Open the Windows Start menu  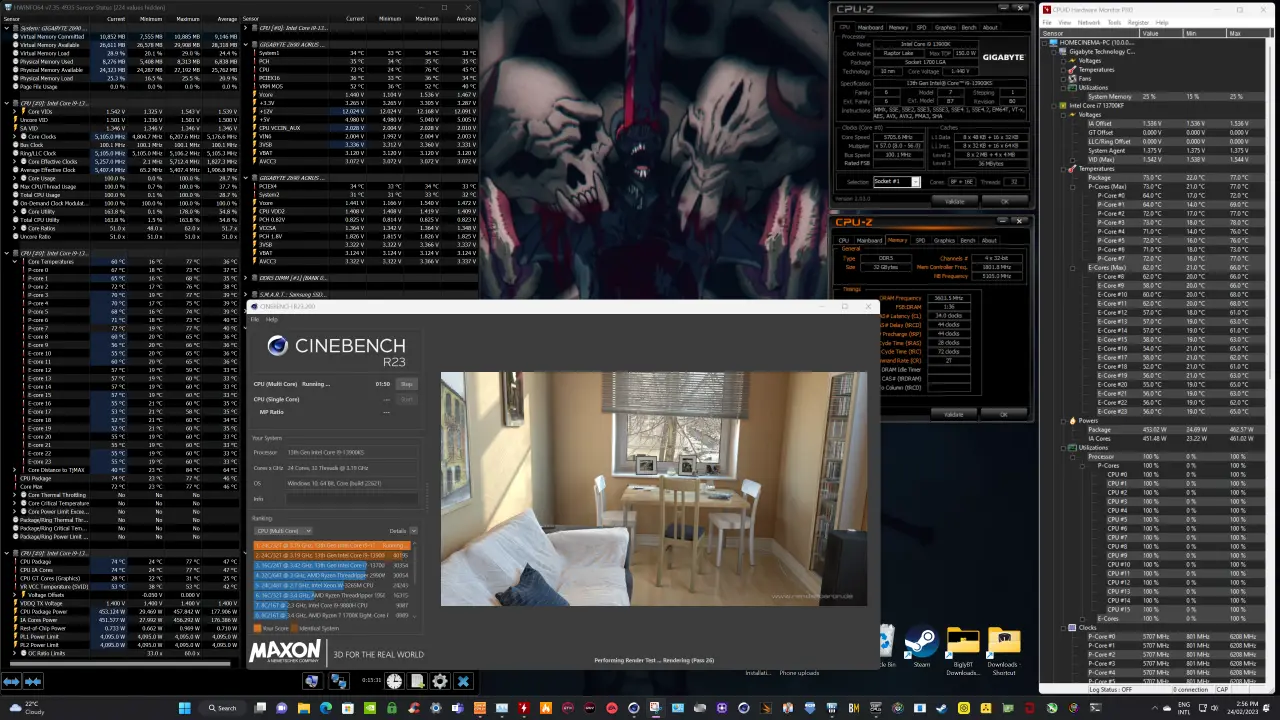click(185, 708)
